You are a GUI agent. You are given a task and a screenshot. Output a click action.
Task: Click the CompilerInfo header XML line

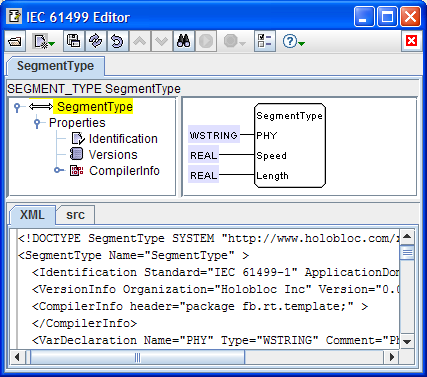(x=200, y=306)
